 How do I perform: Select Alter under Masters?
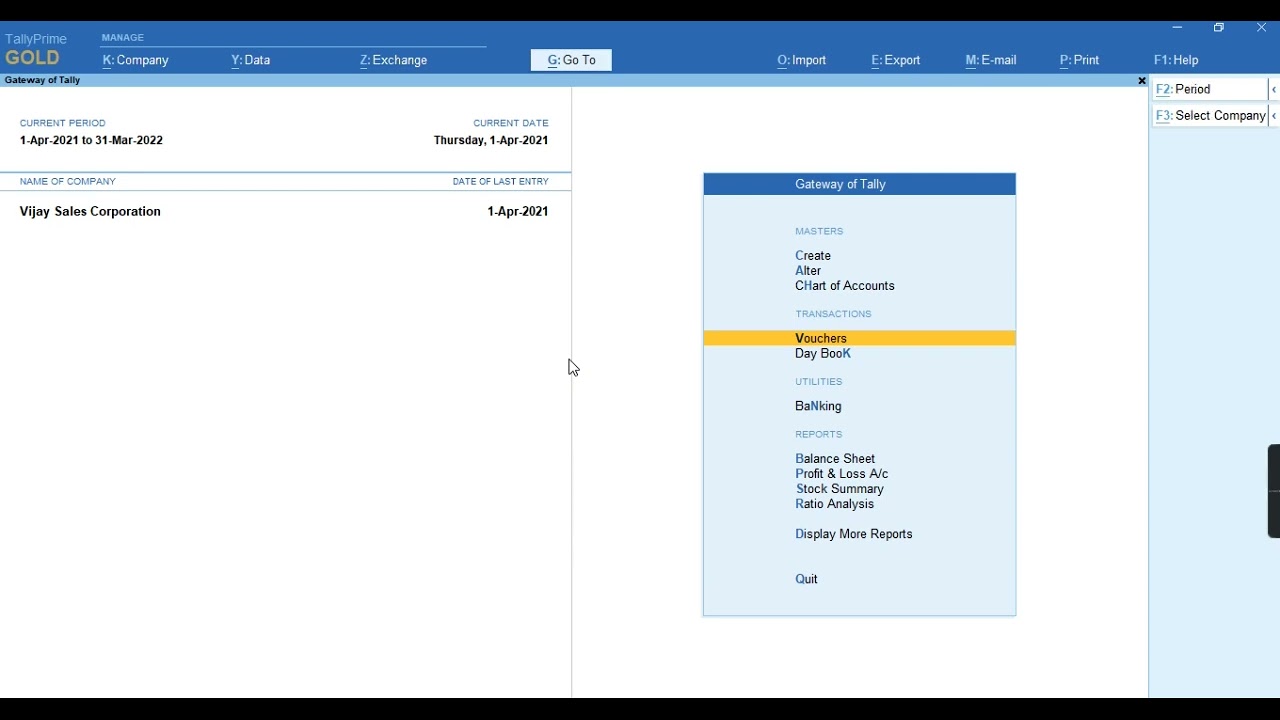pyautogui.click(x=808, y=271)
